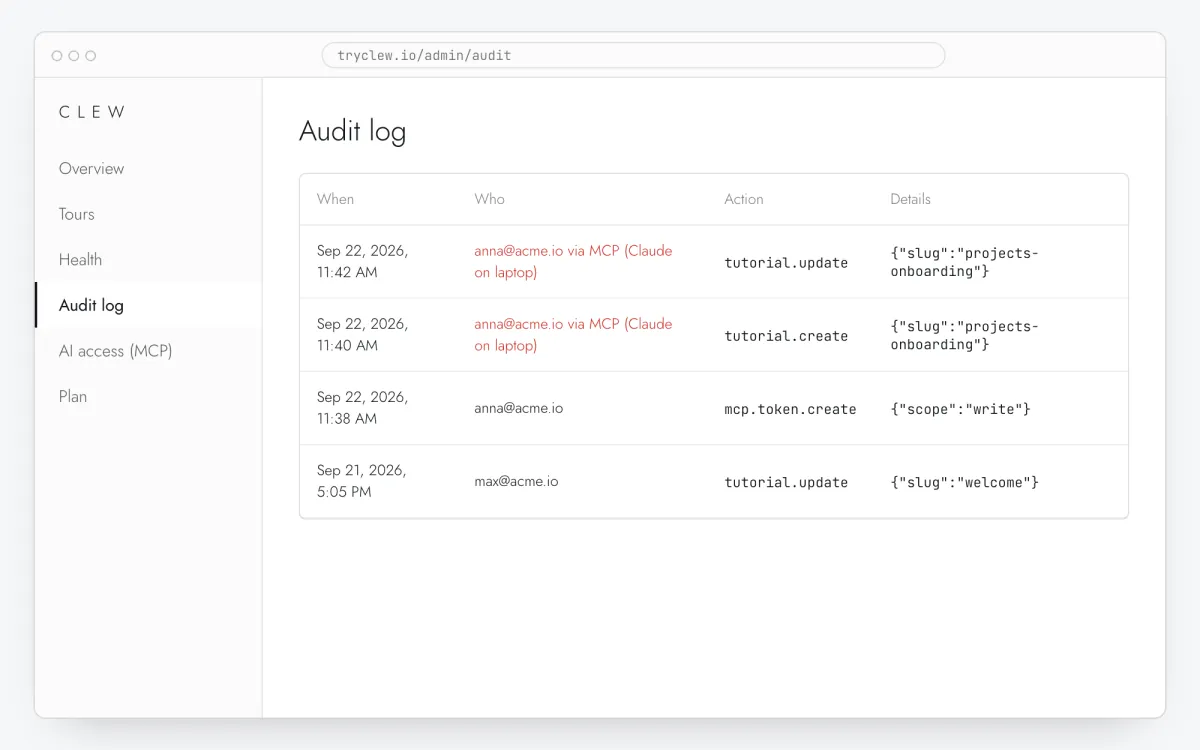Image resolution: width=1200 pixels, height=750 pixels.
Task: Click tutorial.update in the 11:42 AM row
Action: 786,263
